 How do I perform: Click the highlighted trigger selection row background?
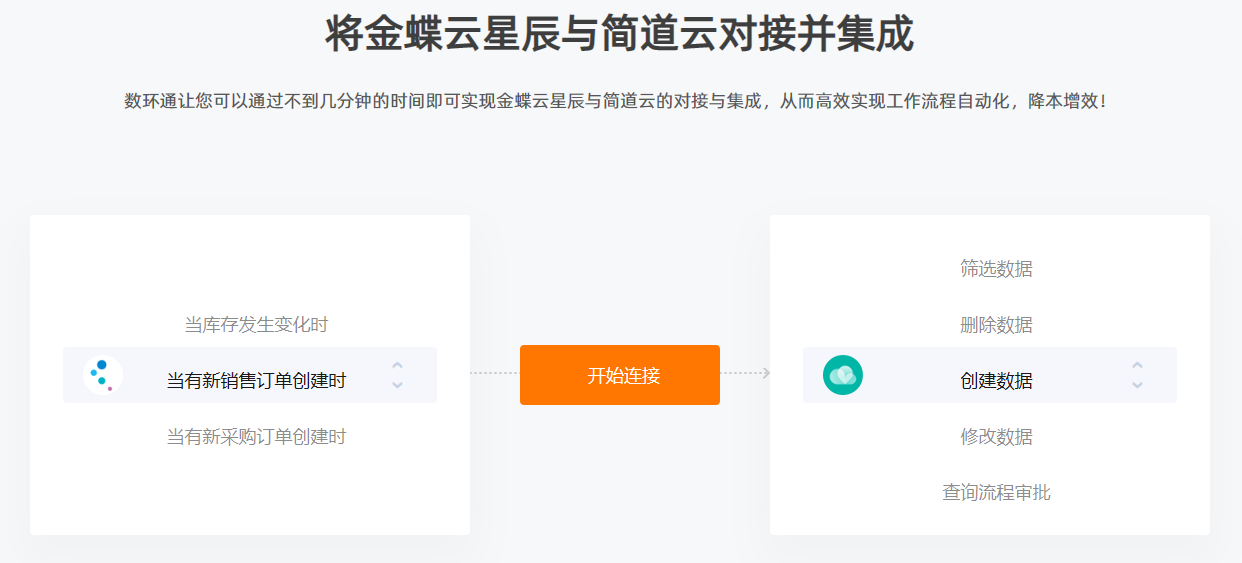coord(250,375)
